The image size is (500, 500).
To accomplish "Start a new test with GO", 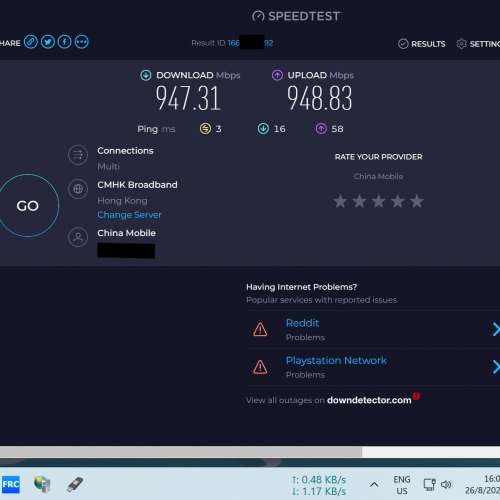I will pyautogui.click(x=28, y=205).
